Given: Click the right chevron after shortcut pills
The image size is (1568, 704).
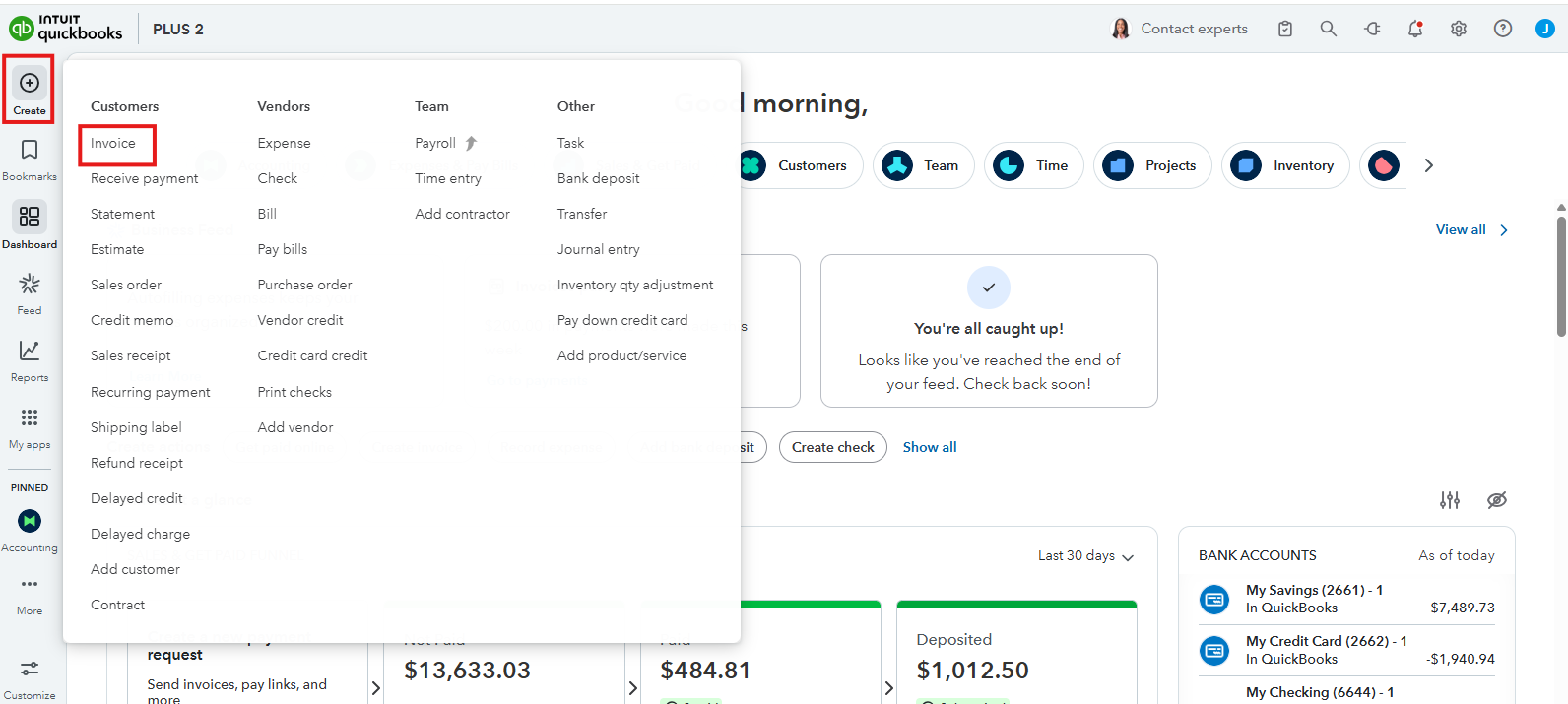Looking at the screenshot, I should click(x=1428, y=165).
